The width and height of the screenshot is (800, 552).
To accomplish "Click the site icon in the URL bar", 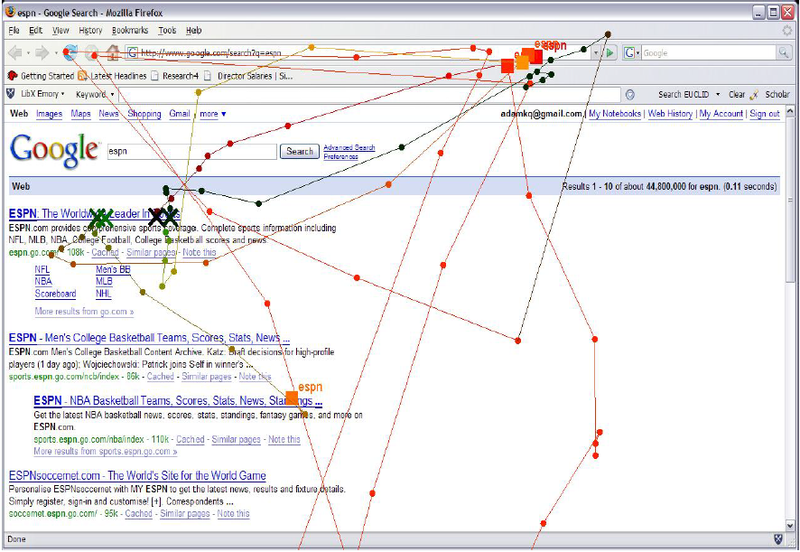I will coord(133,53).
